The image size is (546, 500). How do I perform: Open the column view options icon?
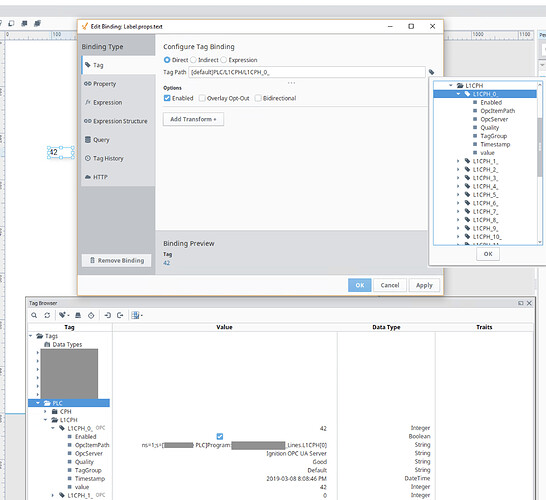pyautogui.click(x=136, y=315)
